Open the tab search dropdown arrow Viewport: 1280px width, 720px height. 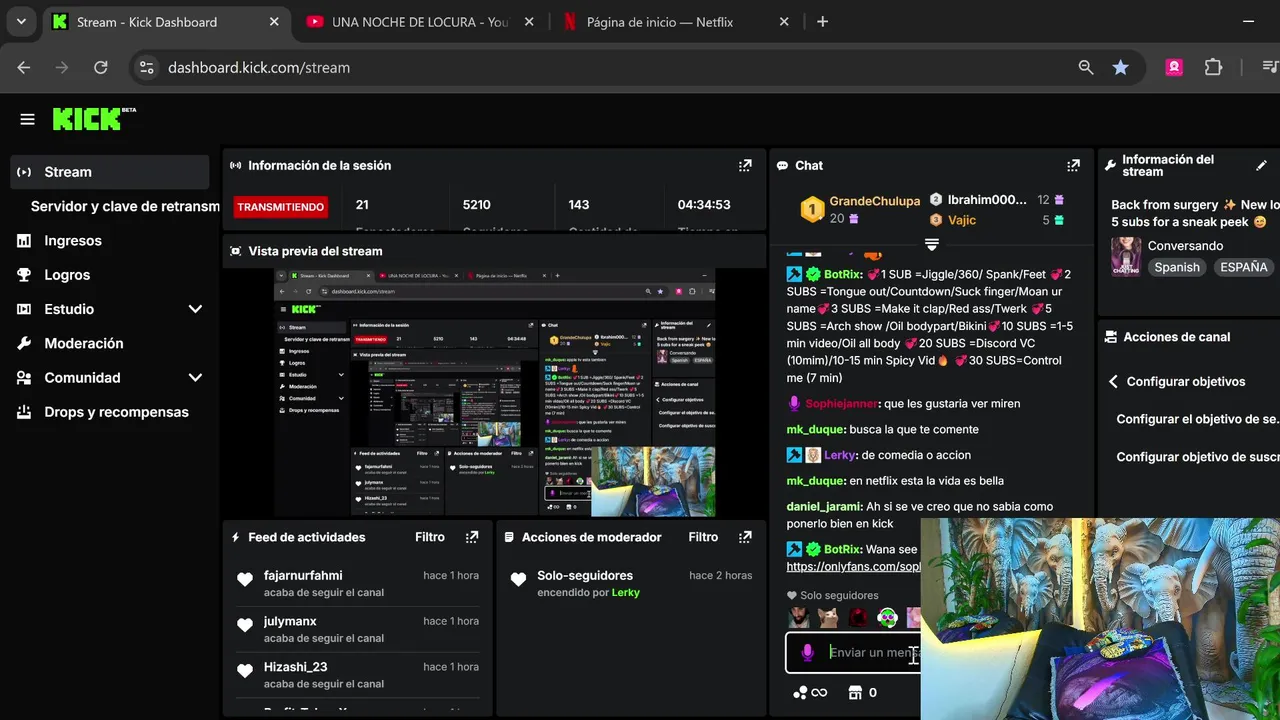click(21, 22)
